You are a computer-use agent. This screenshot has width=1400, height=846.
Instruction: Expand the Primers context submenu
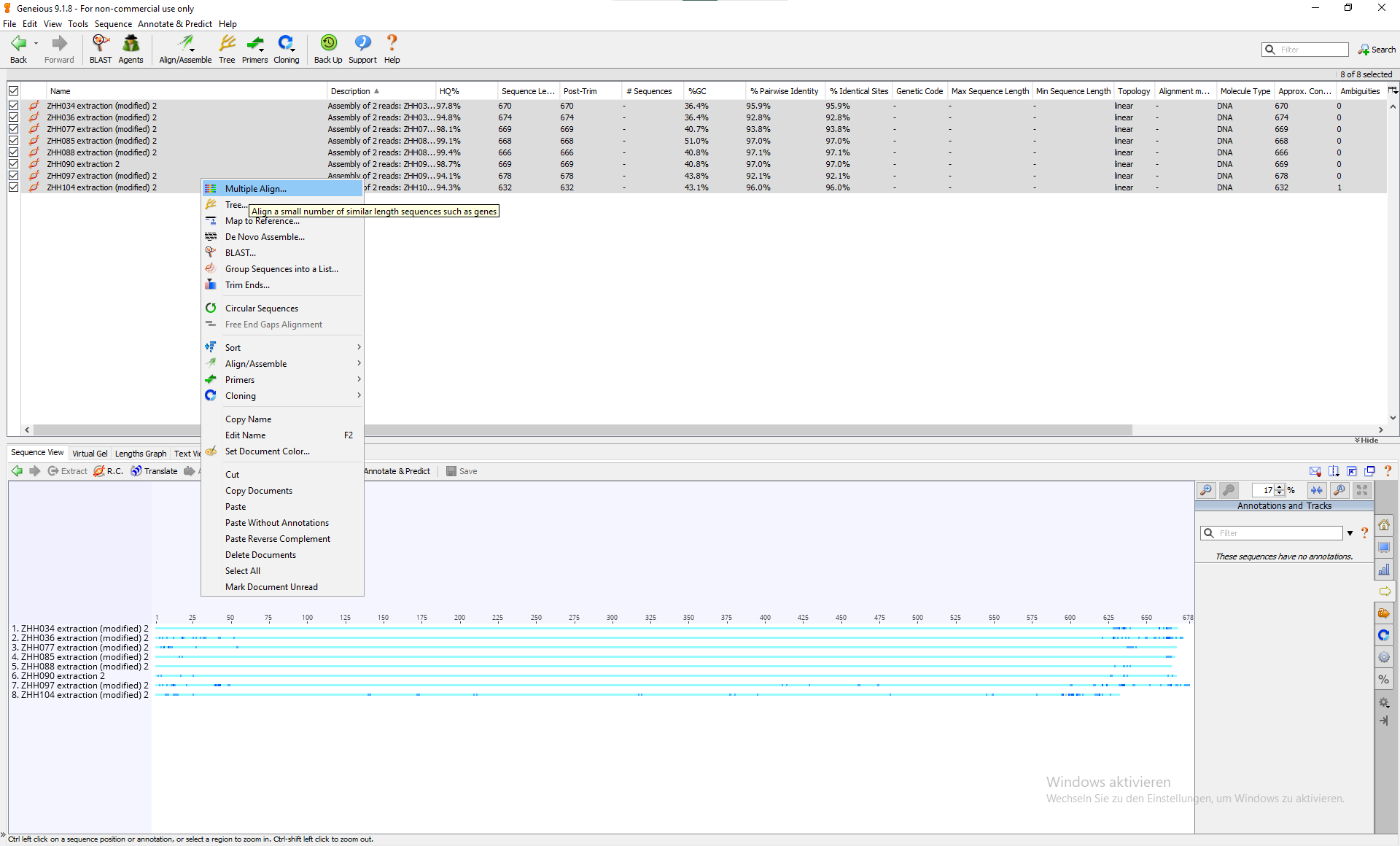[x=283, y=380]
